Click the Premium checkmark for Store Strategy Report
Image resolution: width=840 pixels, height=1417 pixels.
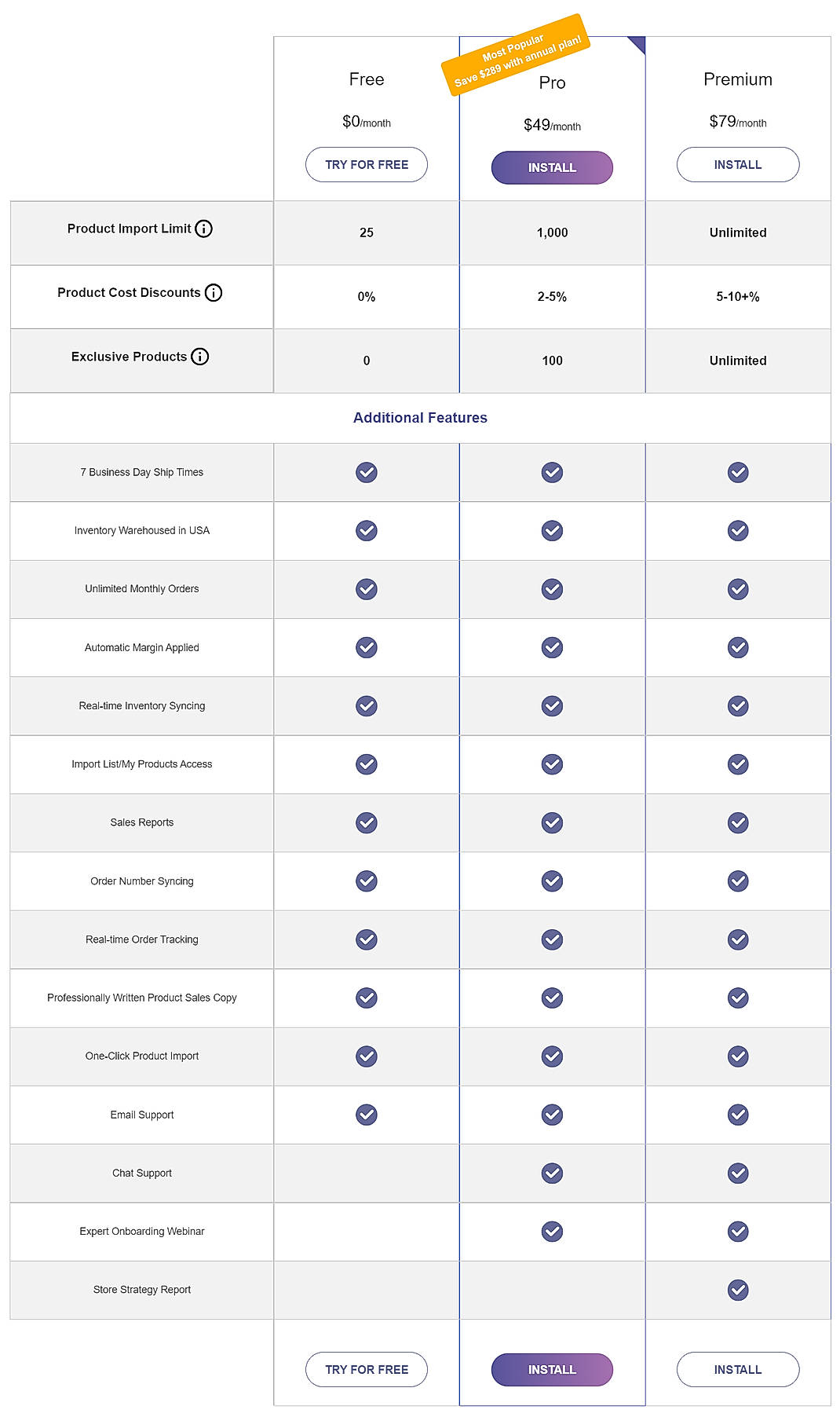point(737,1289)
